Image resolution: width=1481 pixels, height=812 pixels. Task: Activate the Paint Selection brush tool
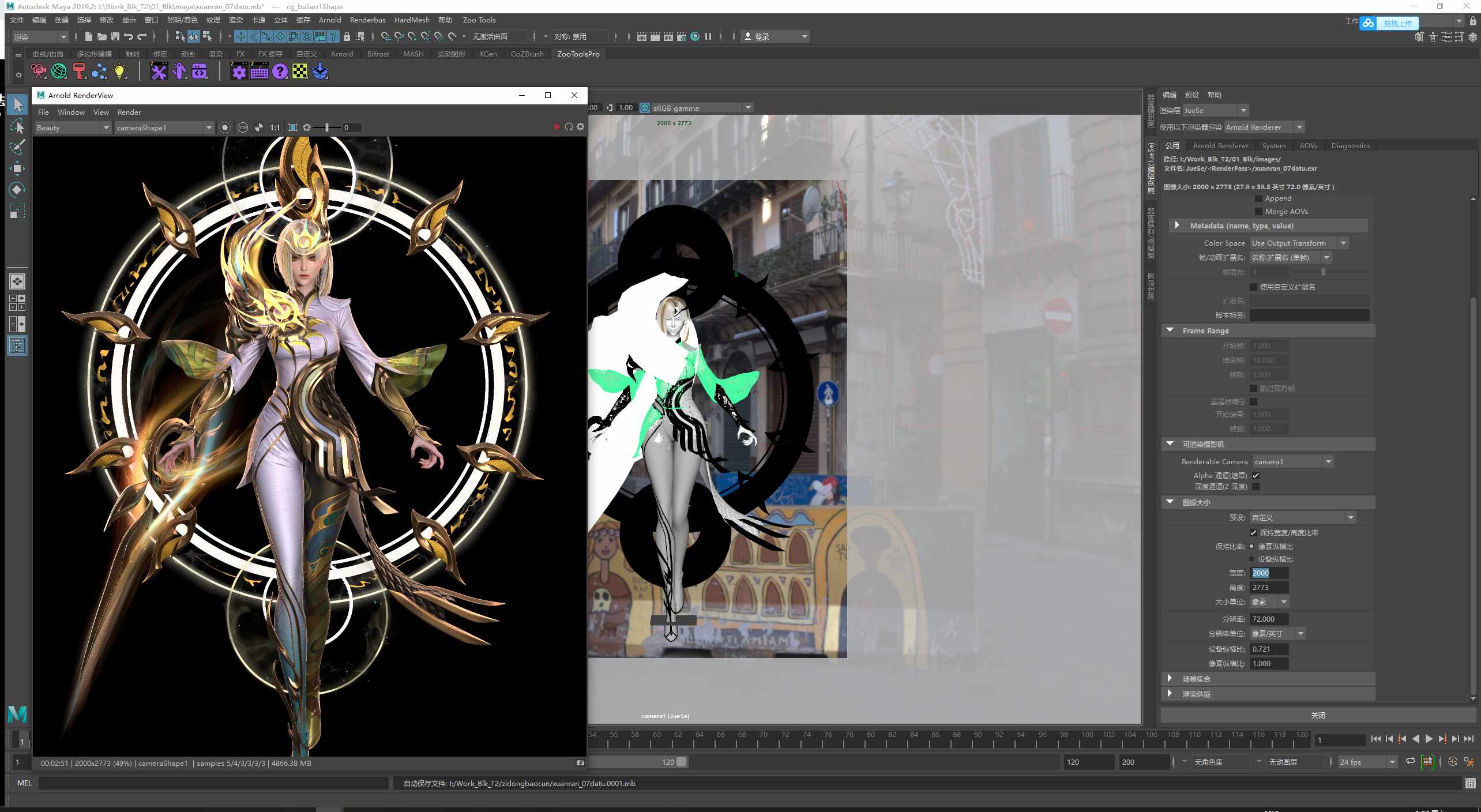pyautogui.click(x=17, y=147)
